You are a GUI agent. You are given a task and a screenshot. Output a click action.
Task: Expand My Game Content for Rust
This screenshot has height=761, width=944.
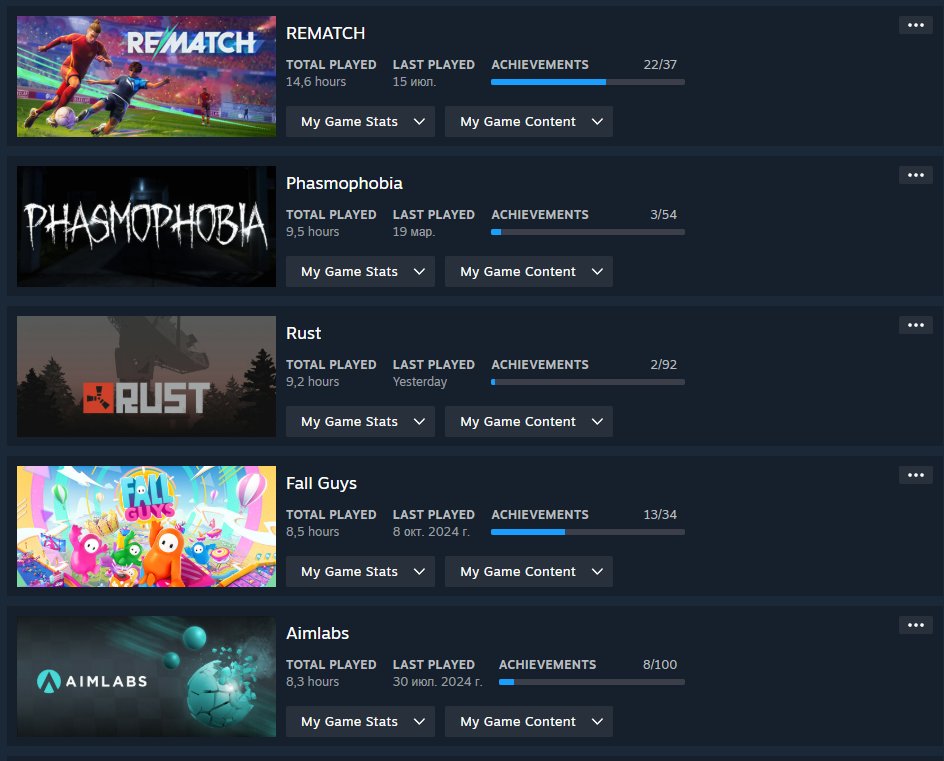click(x=529, y=421)
